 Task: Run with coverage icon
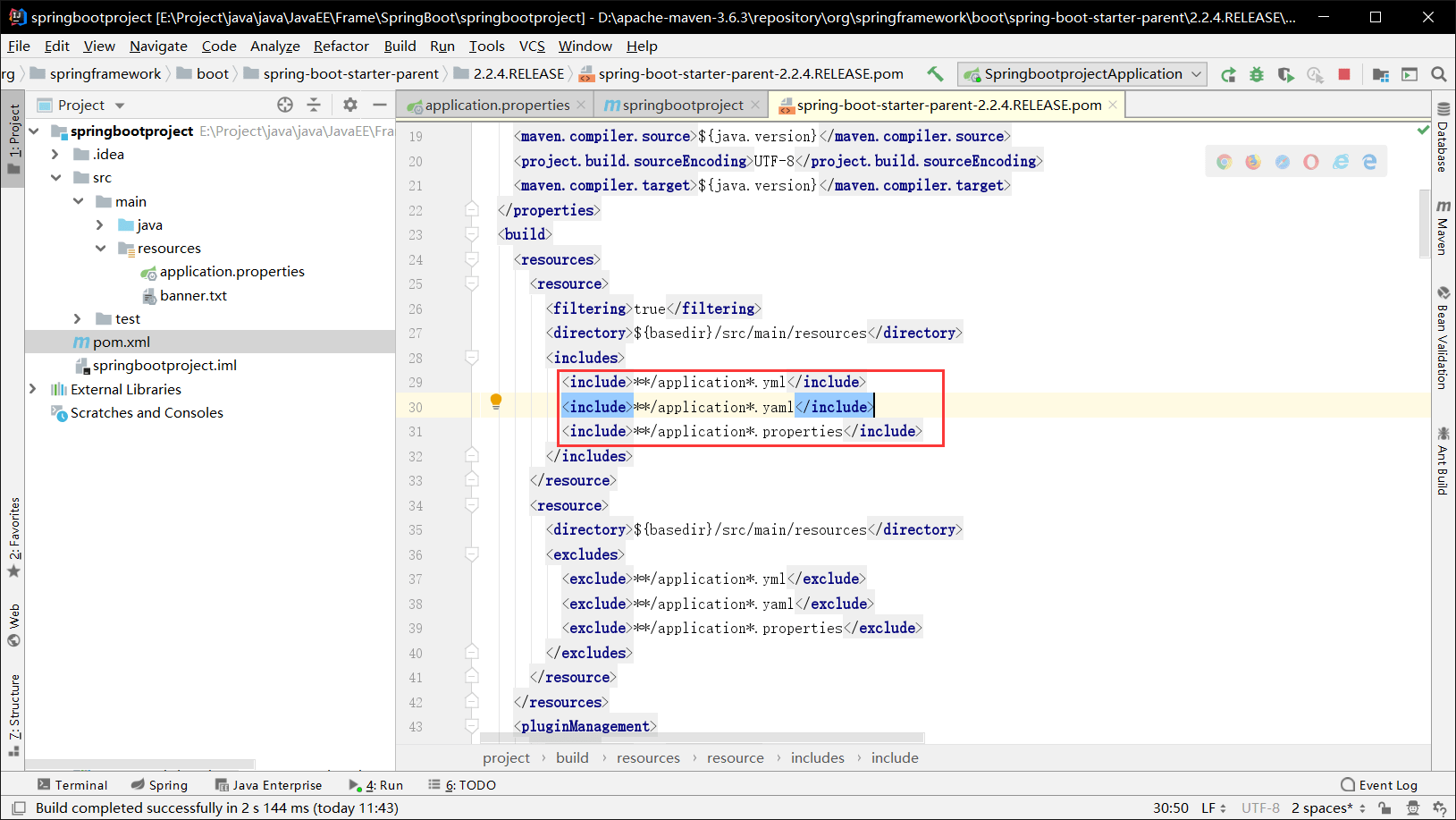click(x=1286, y=74)
